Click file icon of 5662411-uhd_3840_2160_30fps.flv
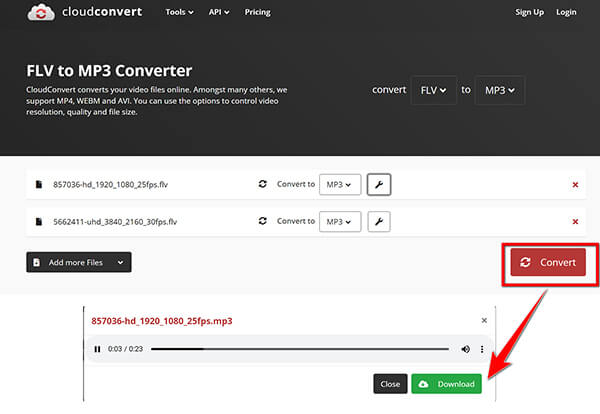This screenshot has width=600, height=414. (x=39, y=222)
